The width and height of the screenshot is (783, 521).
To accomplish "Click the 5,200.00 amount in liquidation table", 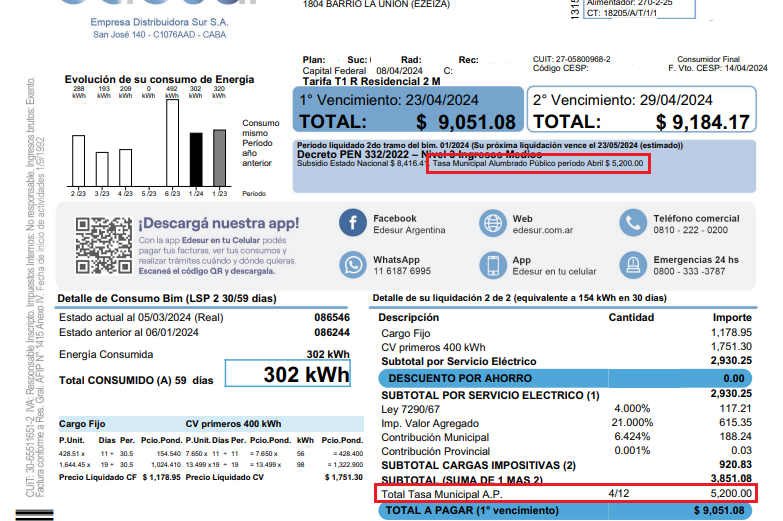I will pos(731,494).
